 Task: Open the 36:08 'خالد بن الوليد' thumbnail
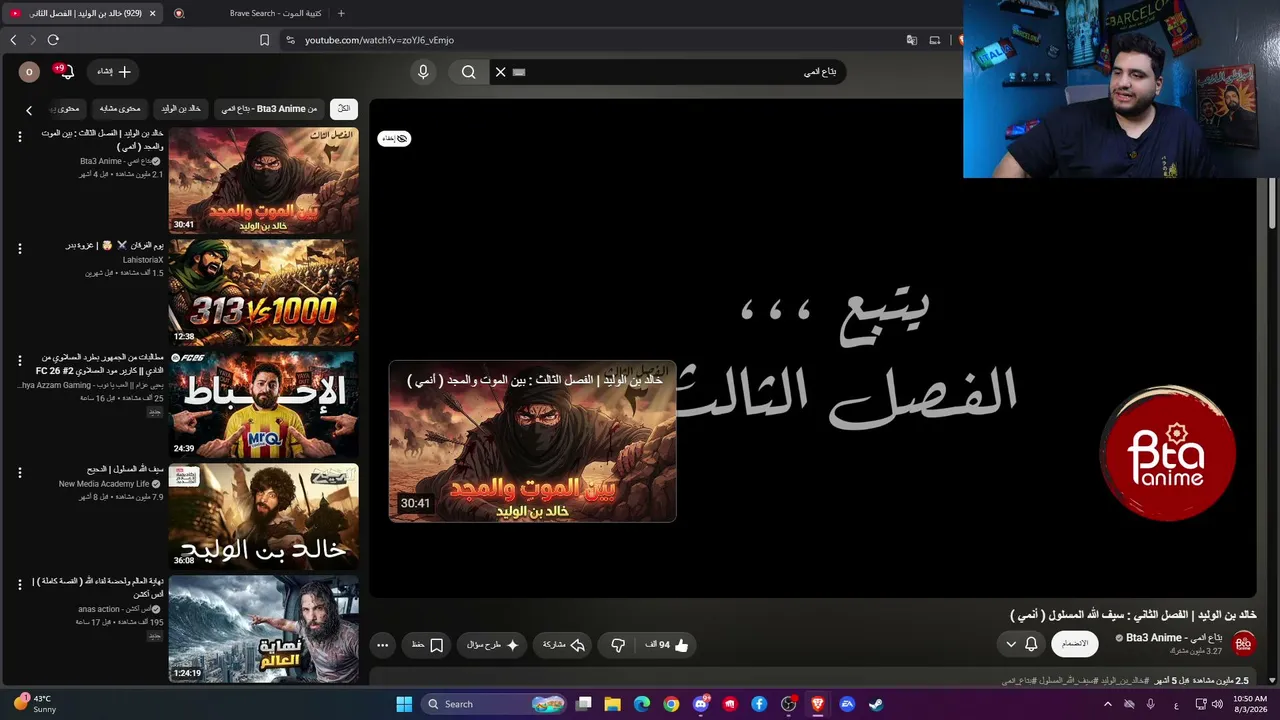[263, 516]
